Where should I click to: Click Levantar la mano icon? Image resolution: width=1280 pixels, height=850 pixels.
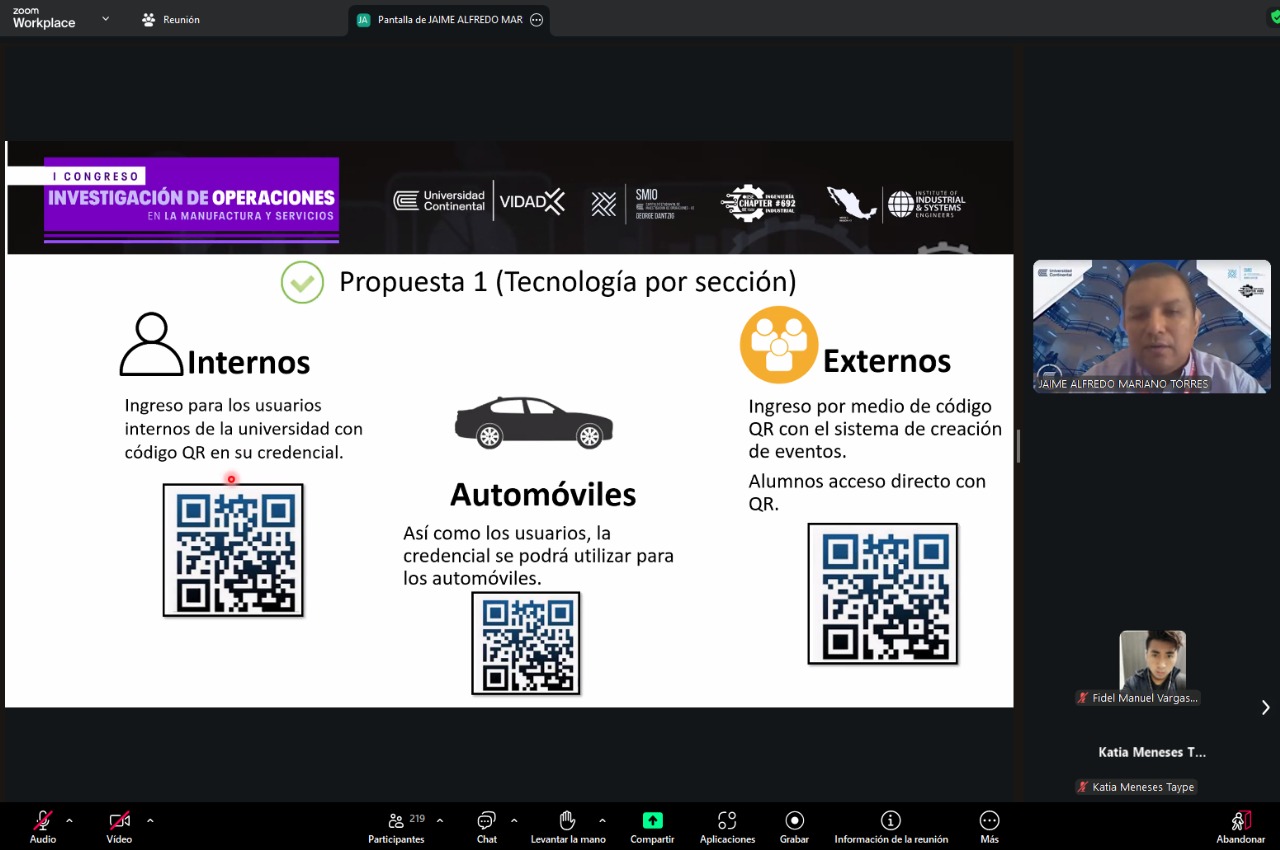(x=567, y=820)
